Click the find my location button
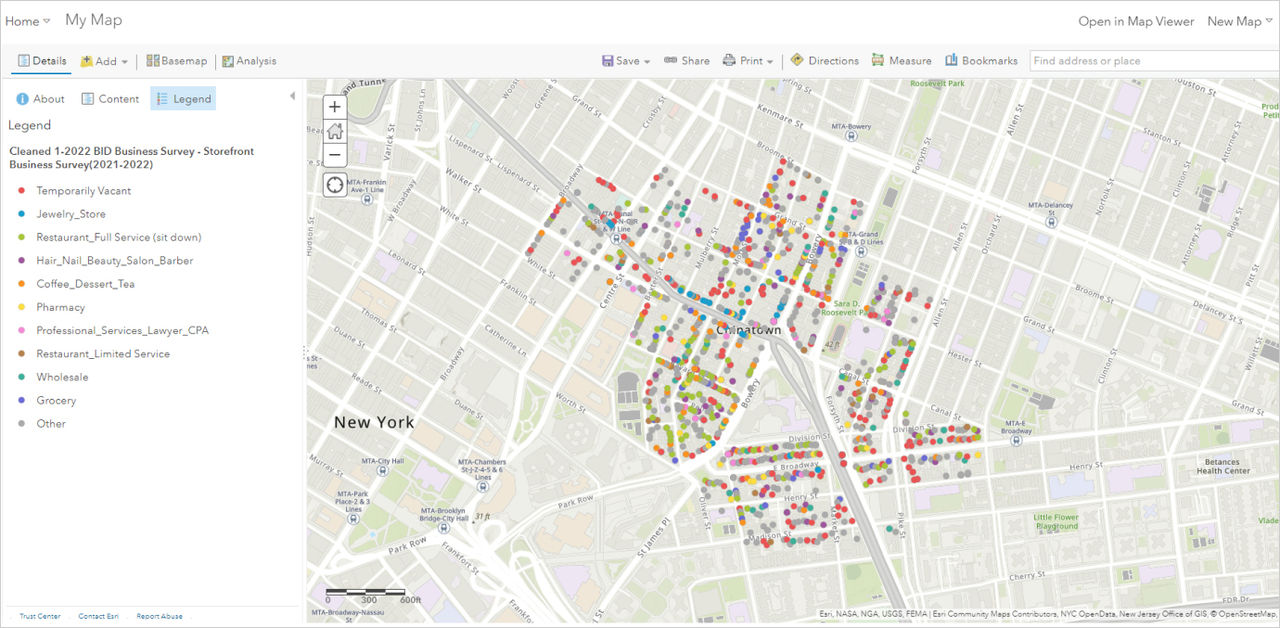This screenshot has height=628, width=1280. (x=335, y=185)
